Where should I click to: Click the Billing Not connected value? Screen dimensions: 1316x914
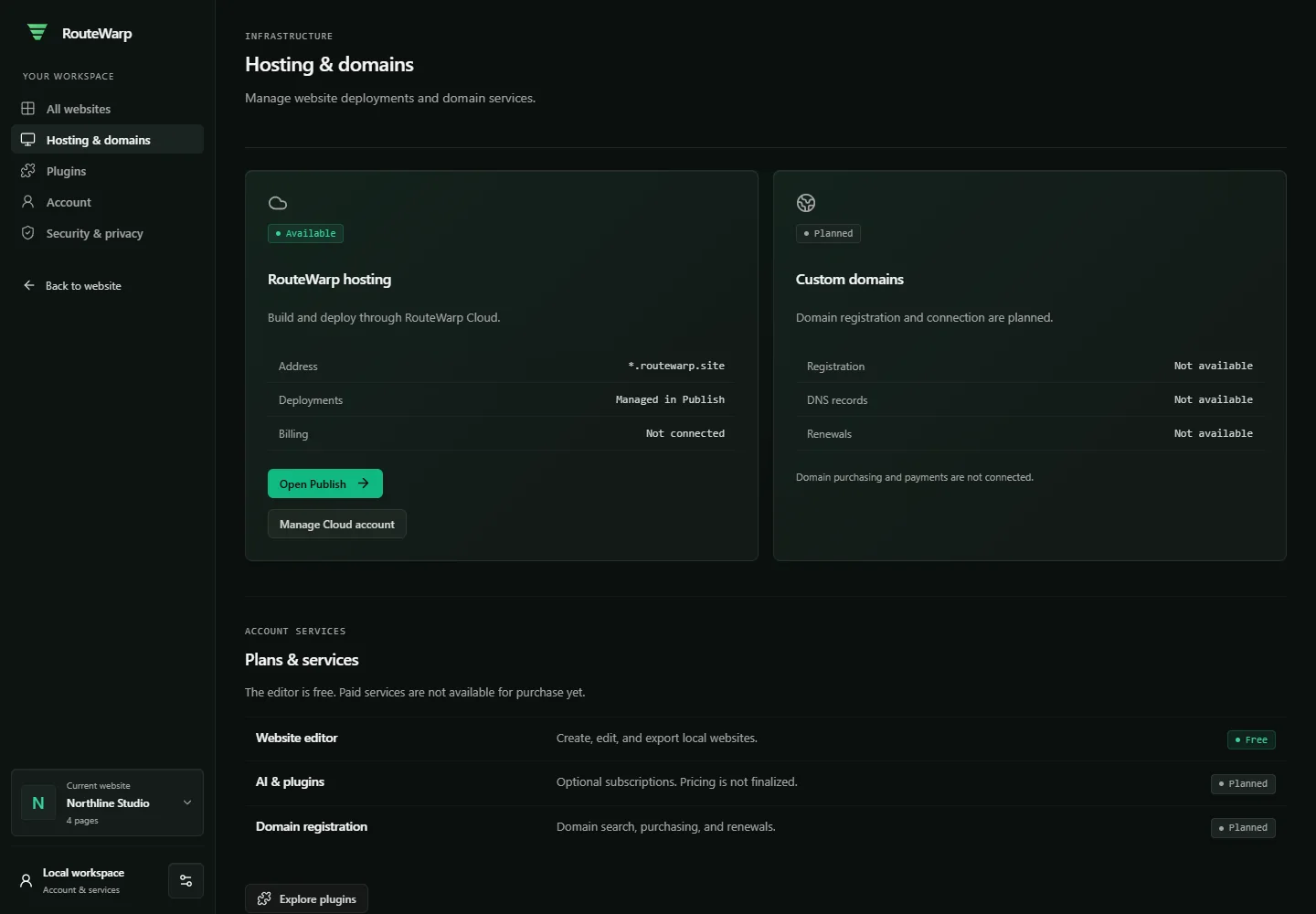tap(685, 433)
